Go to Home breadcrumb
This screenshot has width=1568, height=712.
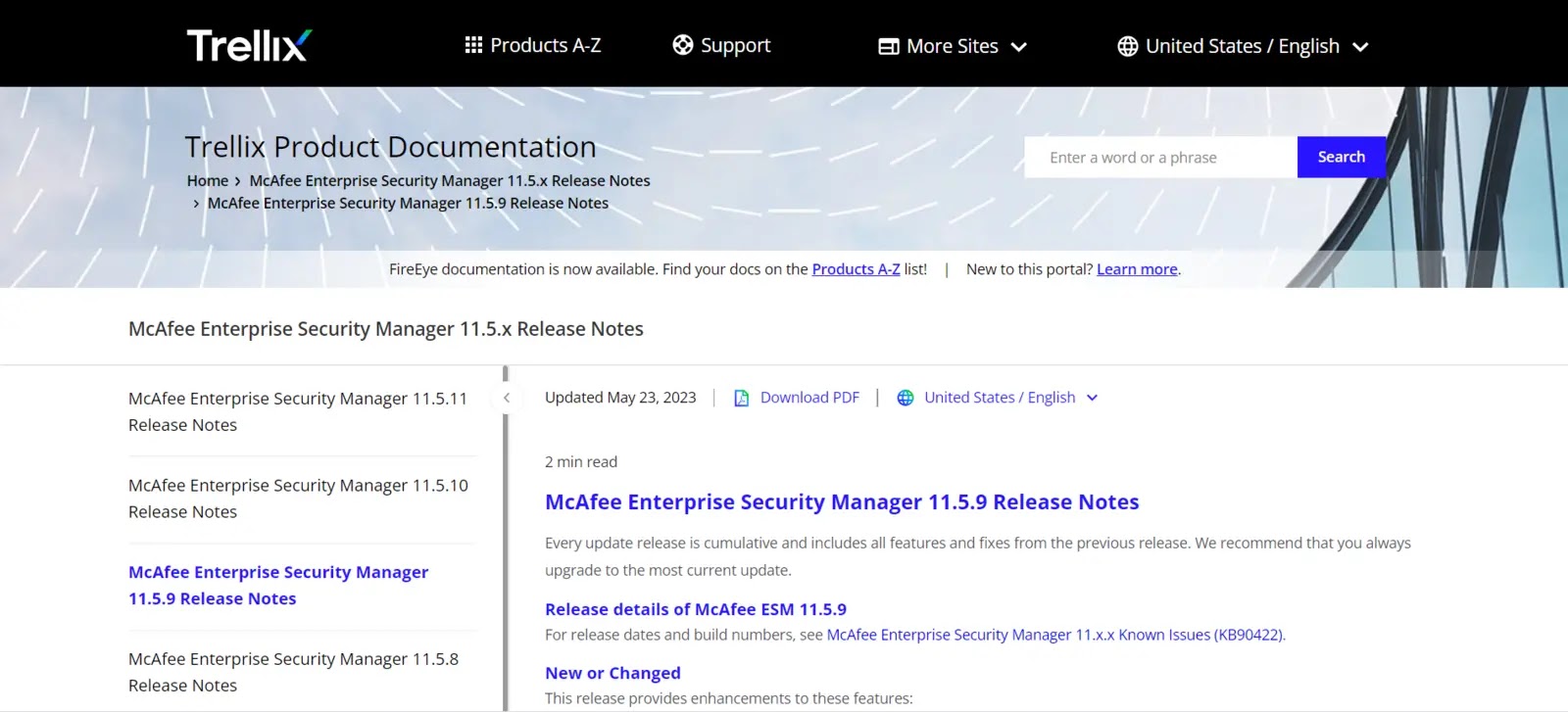pyautogui.click(x=208, y=180)
